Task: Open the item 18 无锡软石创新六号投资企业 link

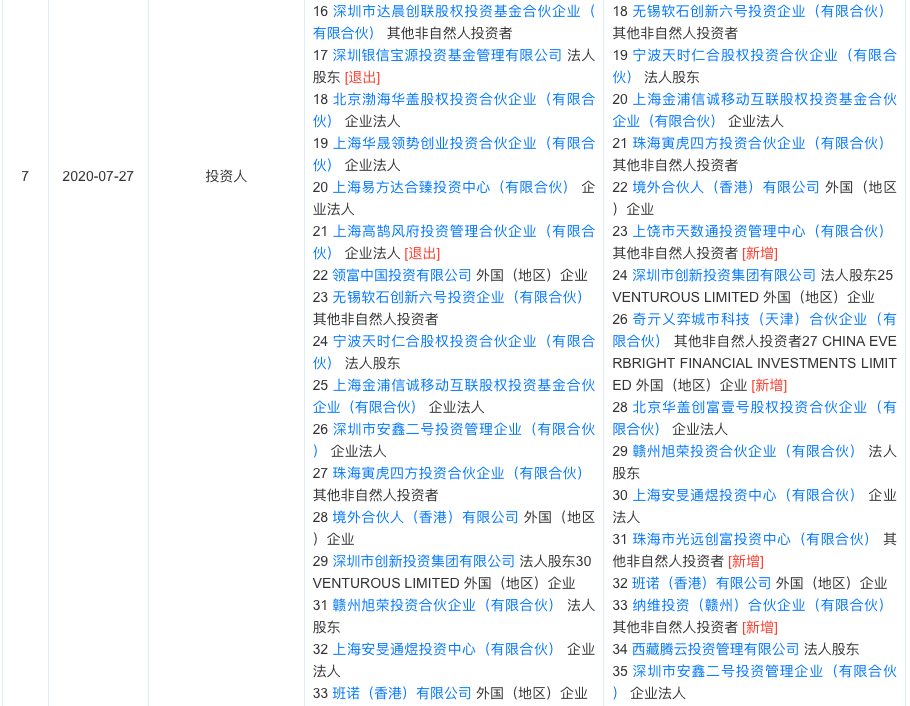Action: pyautogui.click(x=759, y=11)
